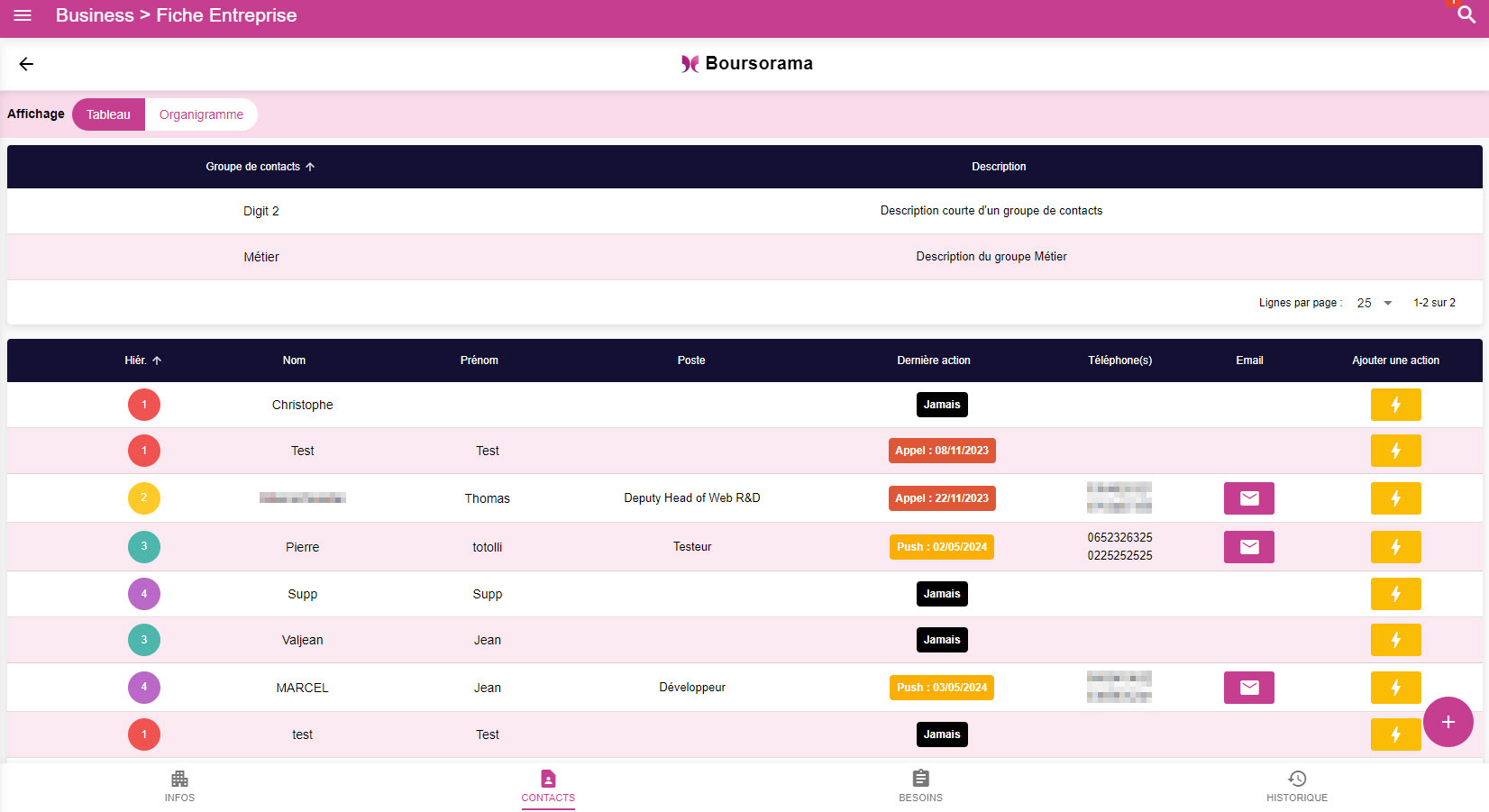Click hierarchy badge 4 for MARCEL

(x=144, y=688)
